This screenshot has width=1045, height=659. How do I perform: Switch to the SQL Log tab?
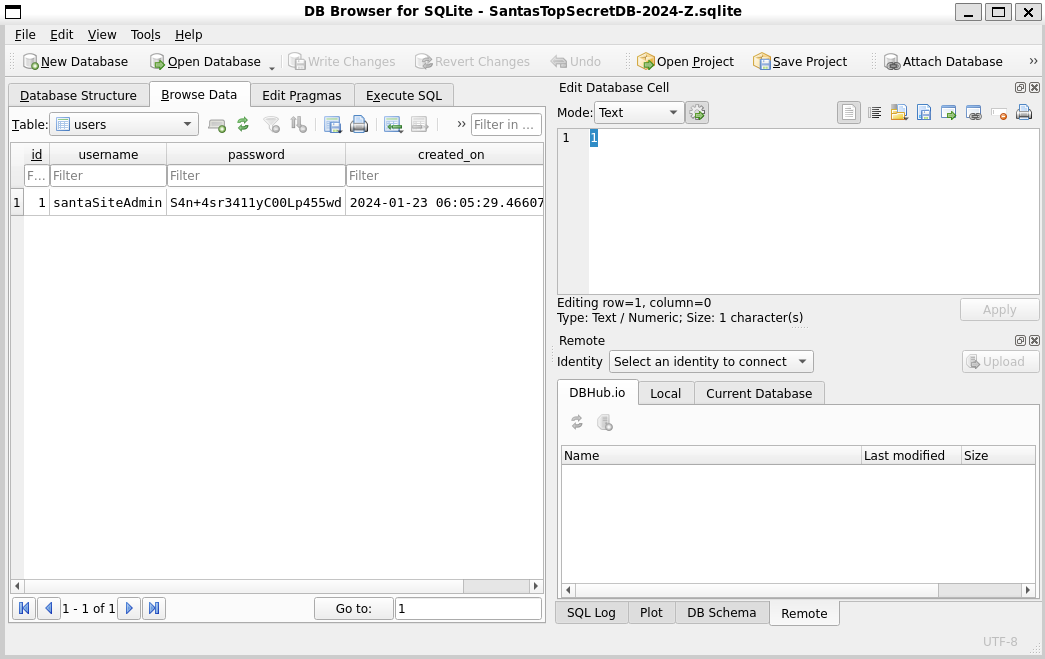pyautogui.click(x=591, y=612)
